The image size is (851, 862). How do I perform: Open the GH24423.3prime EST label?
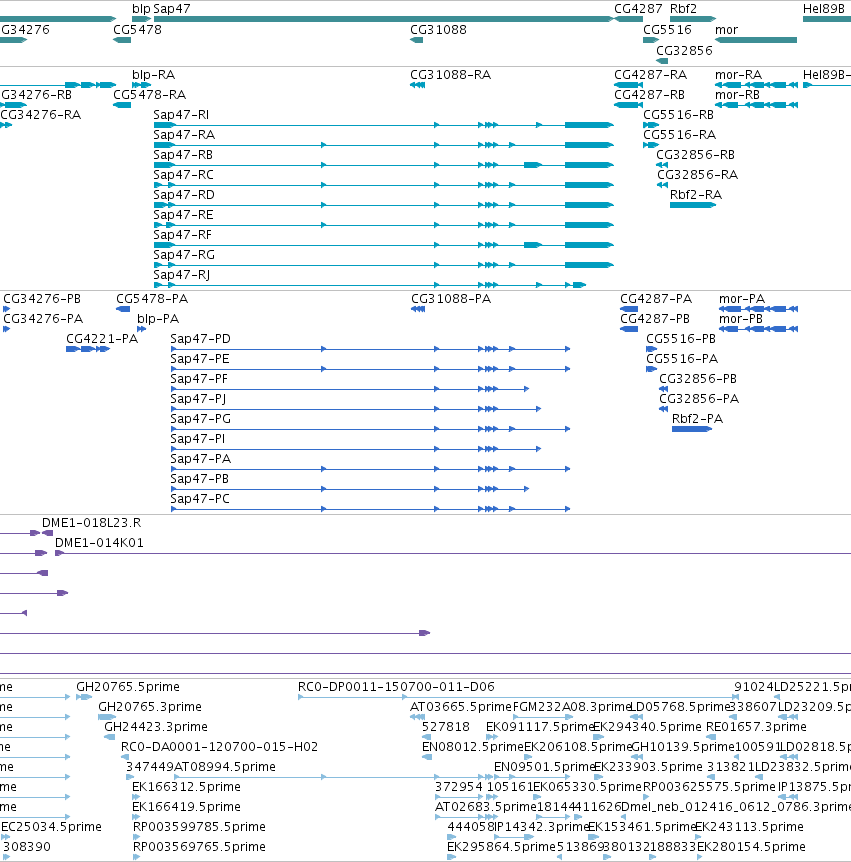(156, 727)
